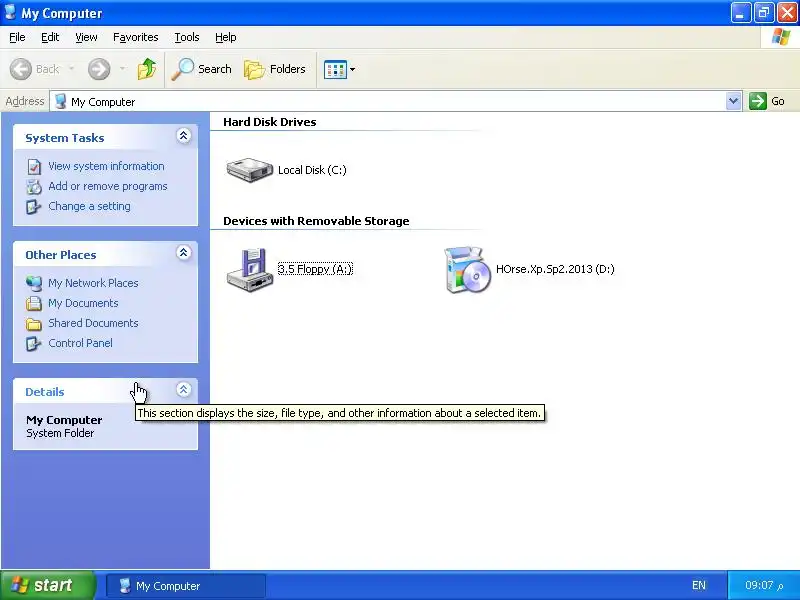The width and height of the screenshot is (800, 600).
Task: Click the HOrse.Xp.Sp2.2013 (D:) label
Action: tap(555, 269)
